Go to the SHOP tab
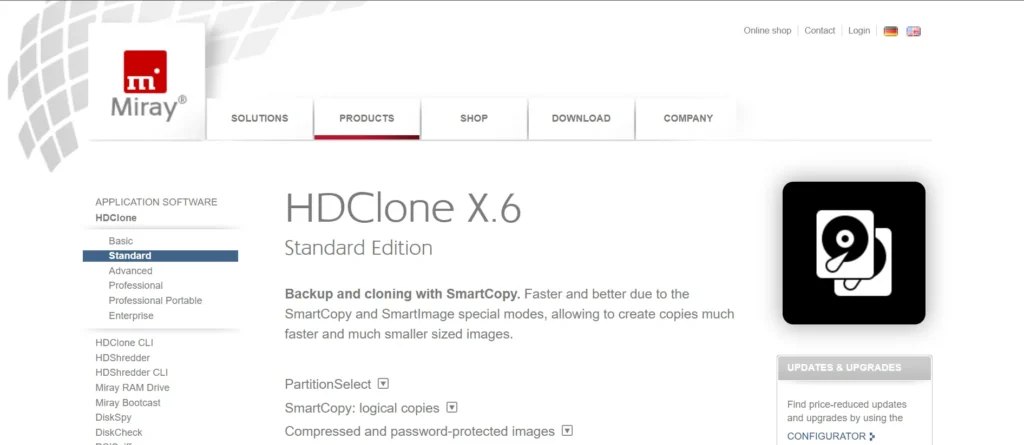This screenshot has height=445, width=1024. pos(473,118)
